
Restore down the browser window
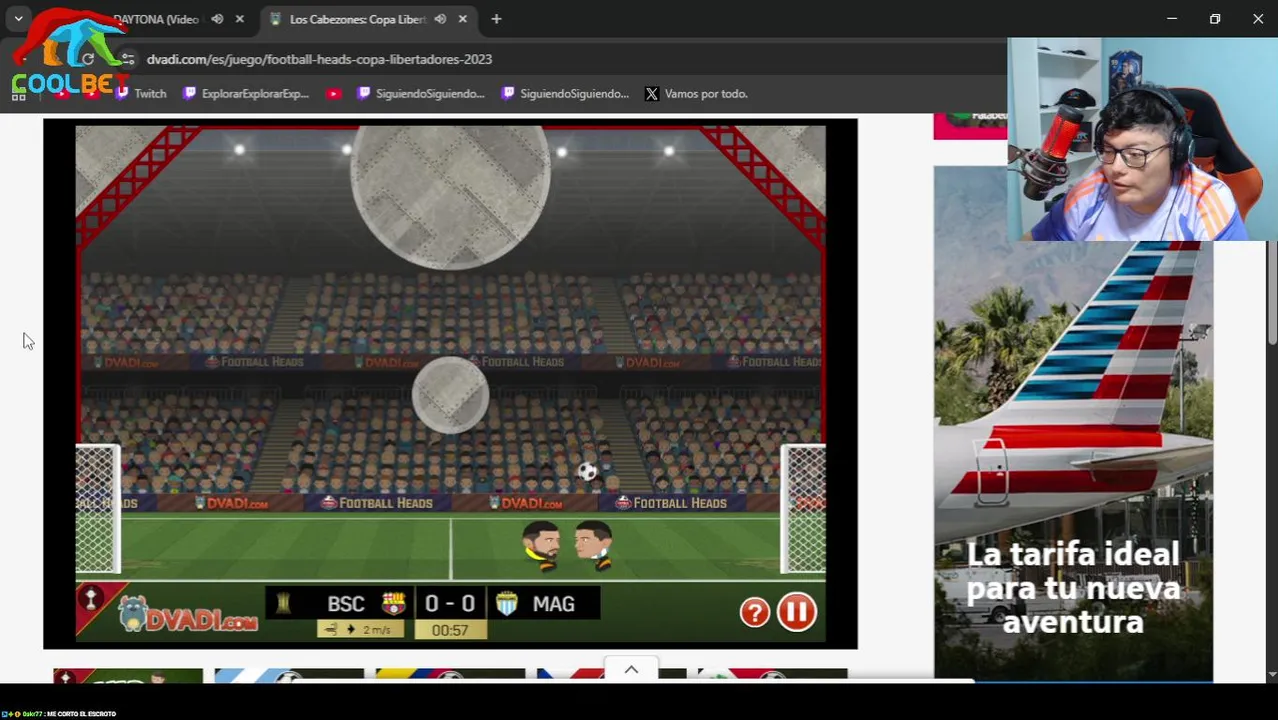click(1215, 19)
